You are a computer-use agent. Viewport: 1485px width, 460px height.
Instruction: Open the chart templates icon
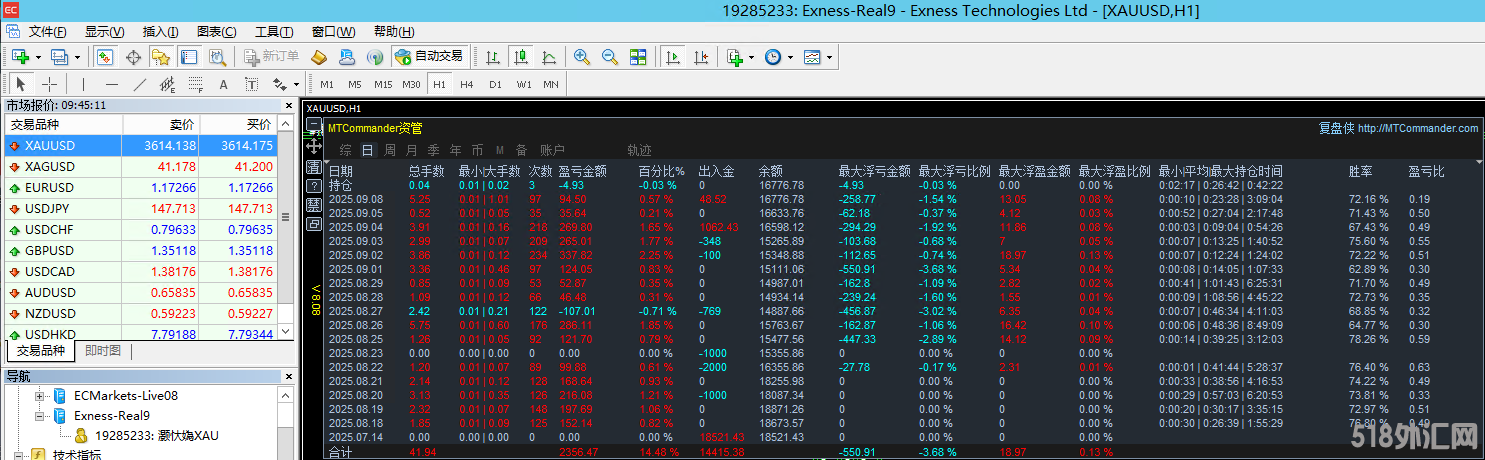tap(812, 57)
